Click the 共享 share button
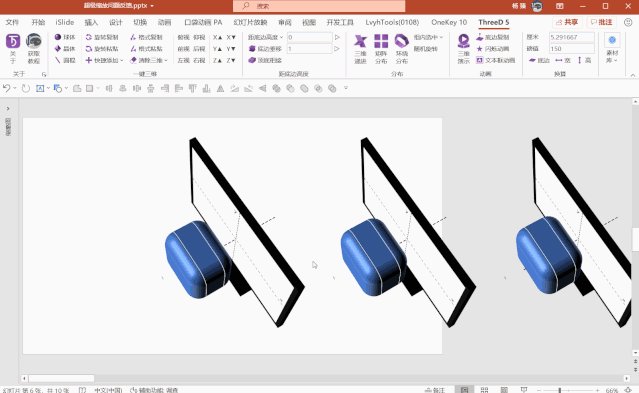The height and width of the screenshot is (393, 639). [567, 22]
